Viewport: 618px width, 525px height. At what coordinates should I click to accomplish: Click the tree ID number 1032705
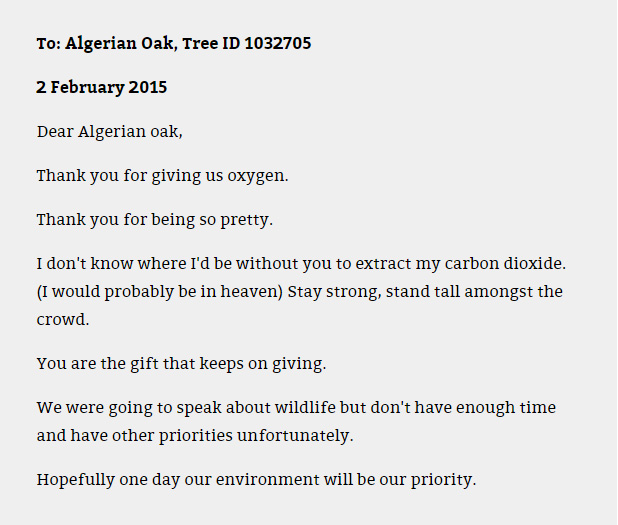[x=278, y=43]
